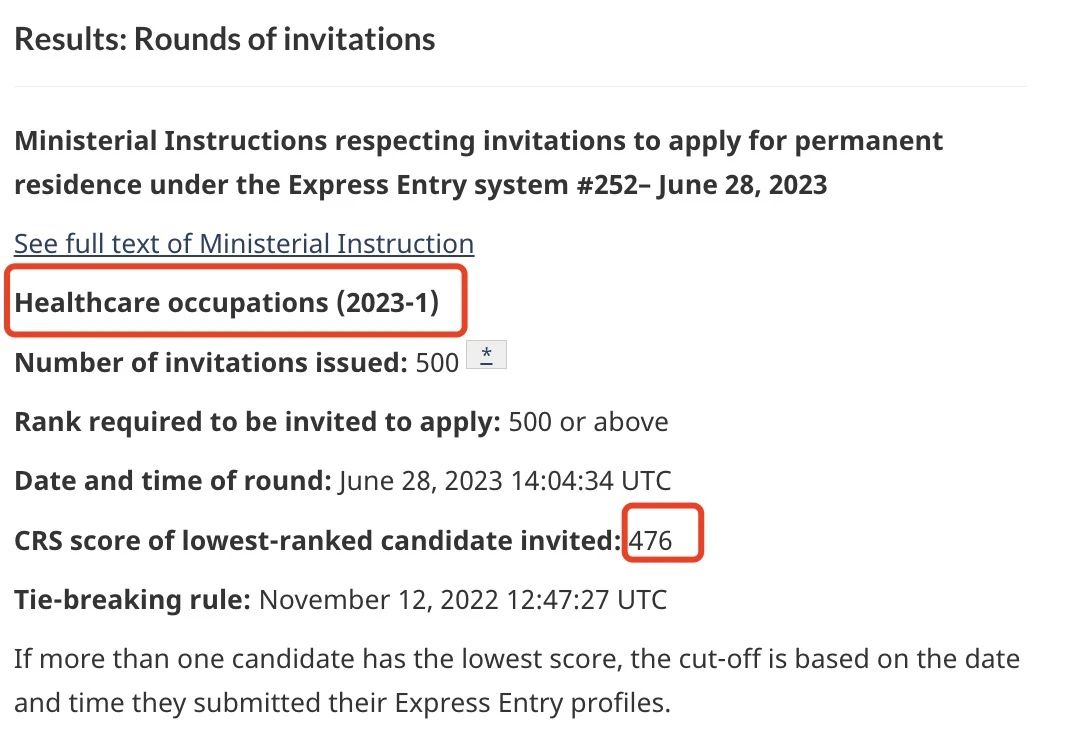Viewport: 1080px width, 734px height.
Task: Select the Healthcare occupations (2023-1) title
Action: click(x=227, y=303)
